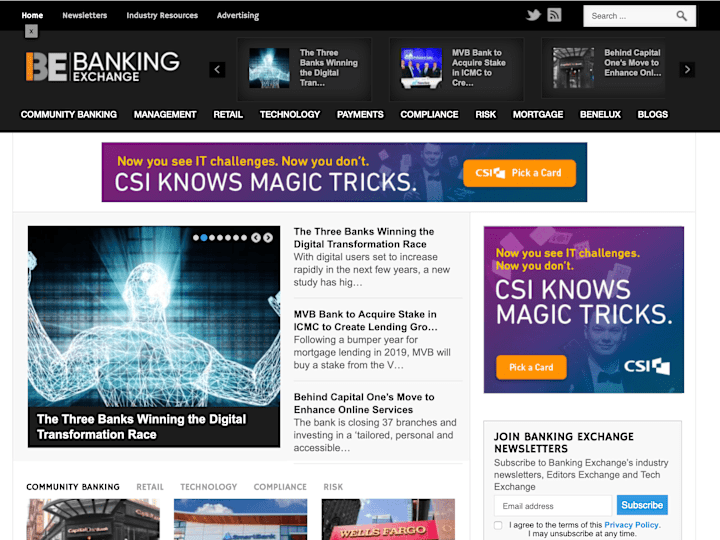
Task: Click the main slideshow digital figure image
Action: [154, 317]
